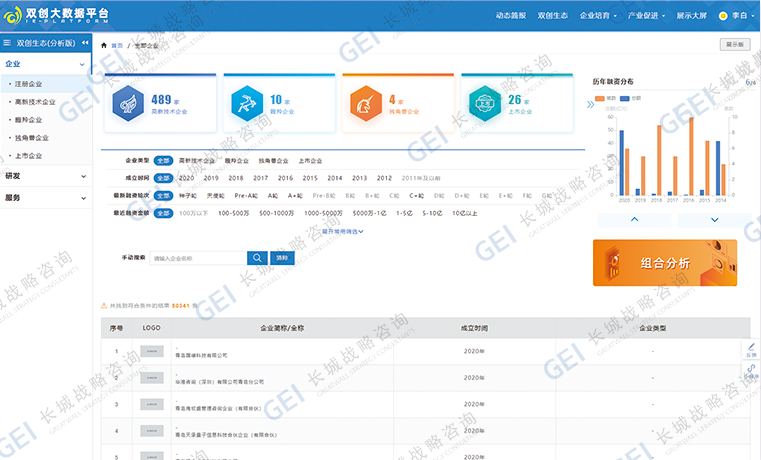Expand 展开常用筛选 filter options
761x460 pixels.
343,231
